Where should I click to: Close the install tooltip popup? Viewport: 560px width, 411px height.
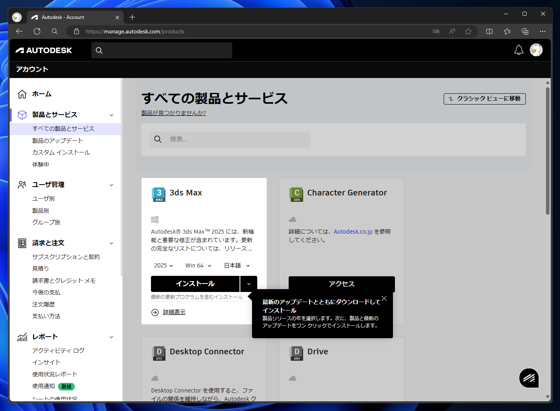384,299
